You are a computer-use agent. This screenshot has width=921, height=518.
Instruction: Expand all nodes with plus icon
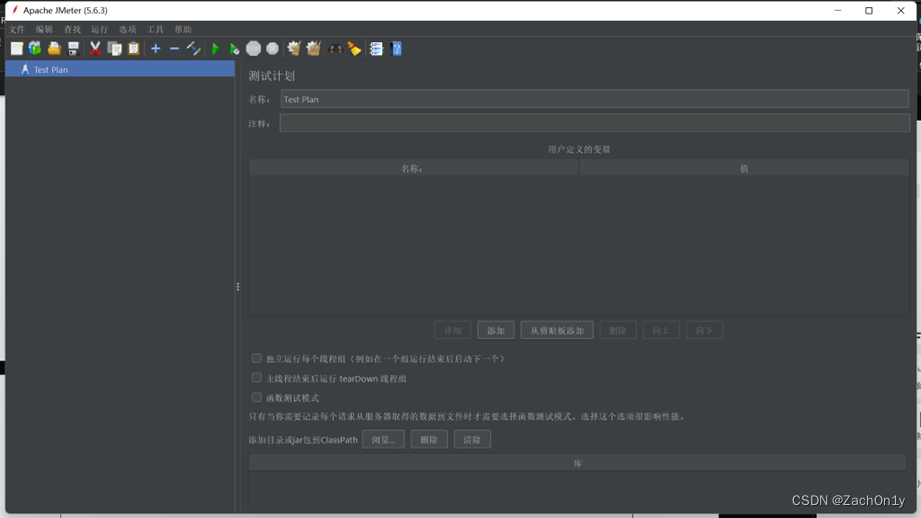pos(156,49)
